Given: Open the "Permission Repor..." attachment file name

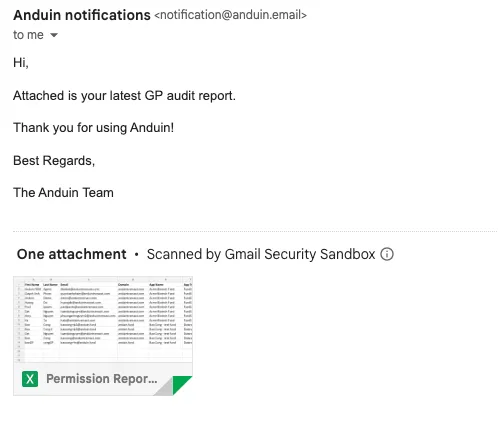Looking at the screenshot, I should click(x=101, y=379).
